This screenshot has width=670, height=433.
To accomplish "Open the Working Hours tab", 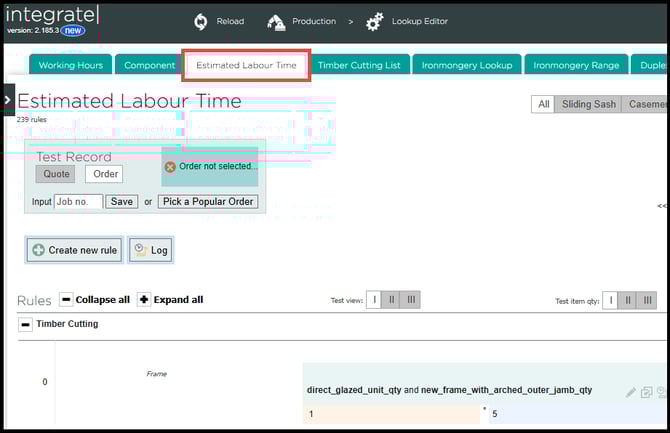I will tap(70, 66).
